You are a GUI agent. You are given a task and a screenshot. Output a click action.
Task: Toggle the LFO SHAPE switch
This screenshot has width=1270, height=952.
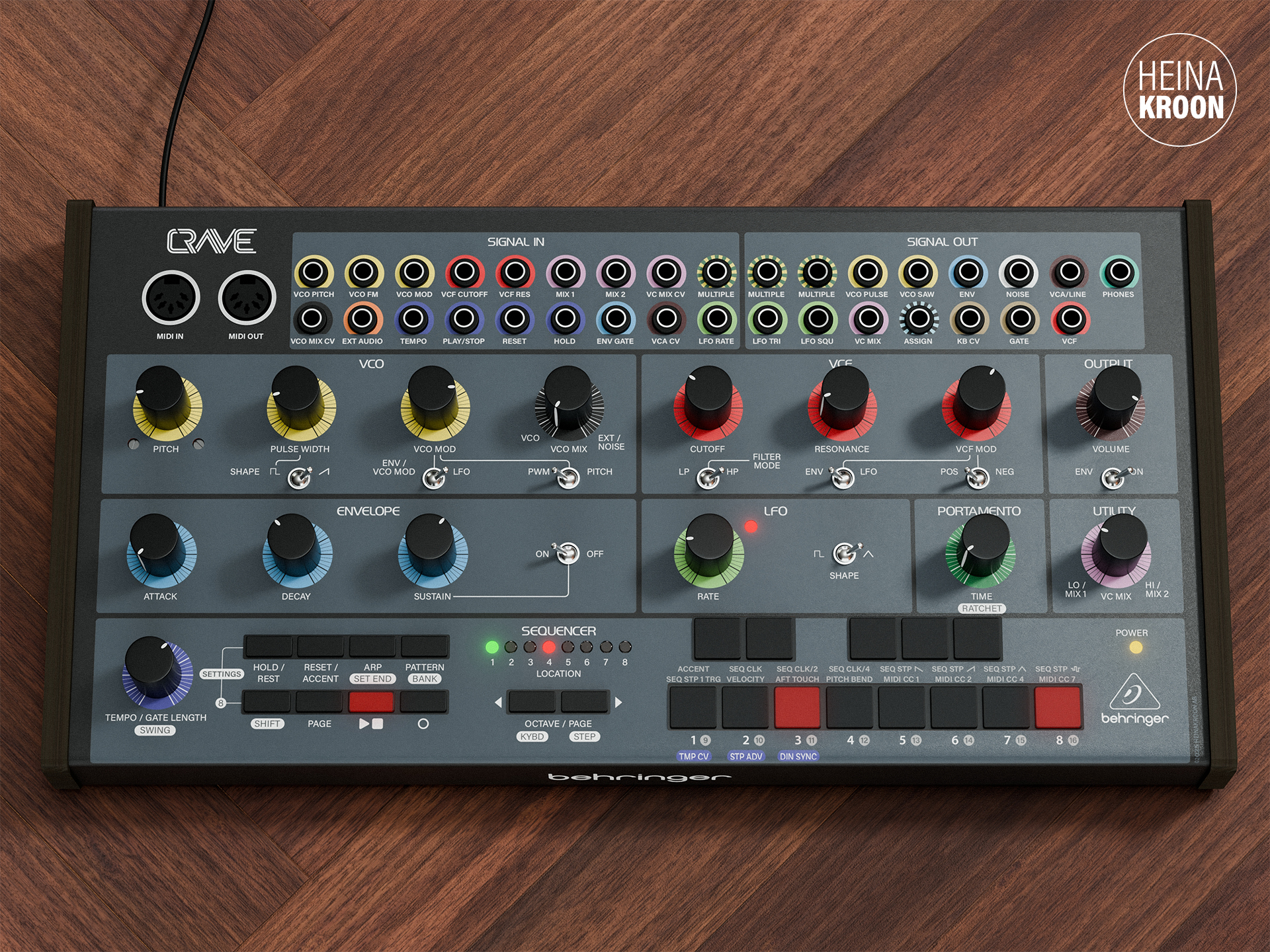[x=845, y=553]
